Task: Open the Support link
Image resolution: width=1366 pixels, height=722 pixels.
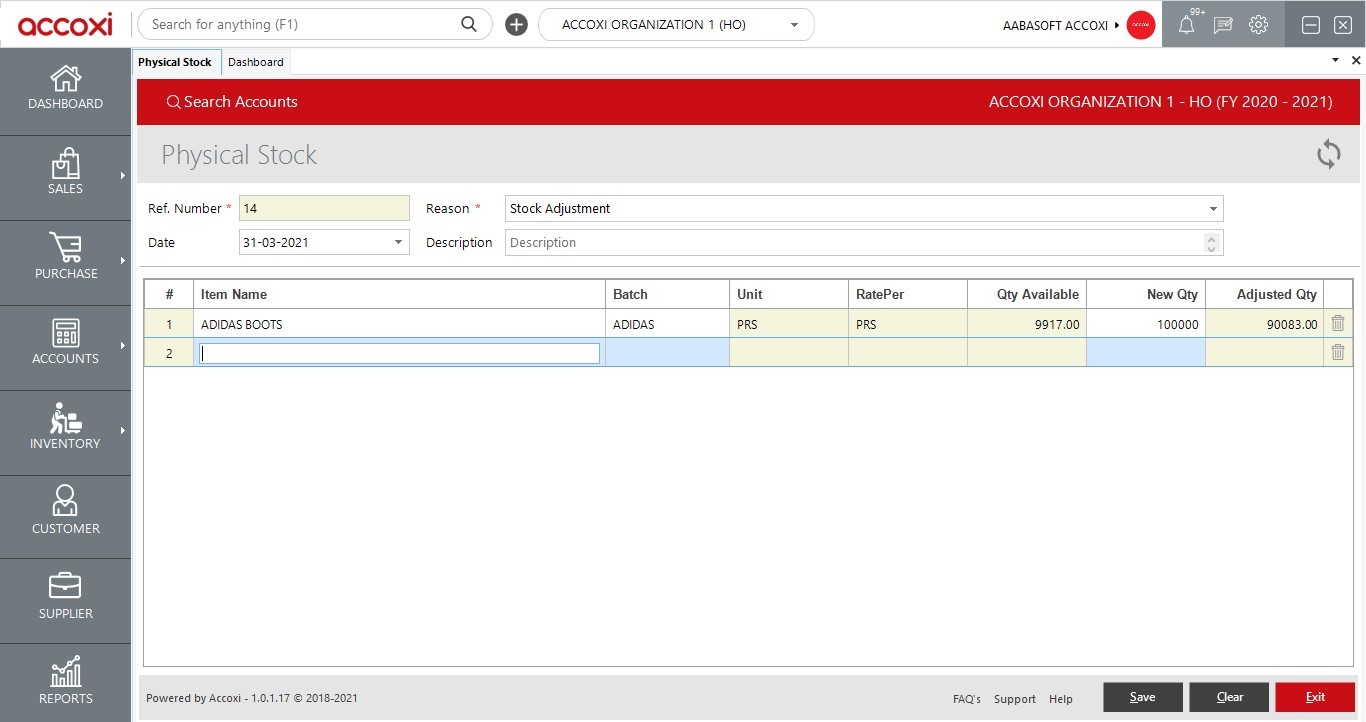Action: 1015,699
